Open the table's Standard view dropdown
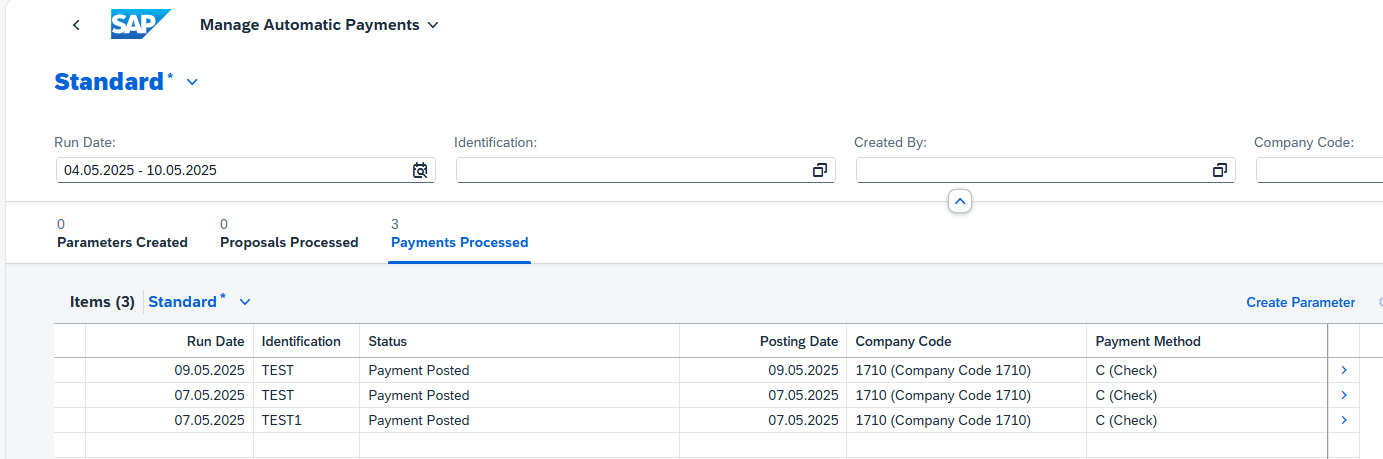The image size is (1383, 459). pos(245,302)
